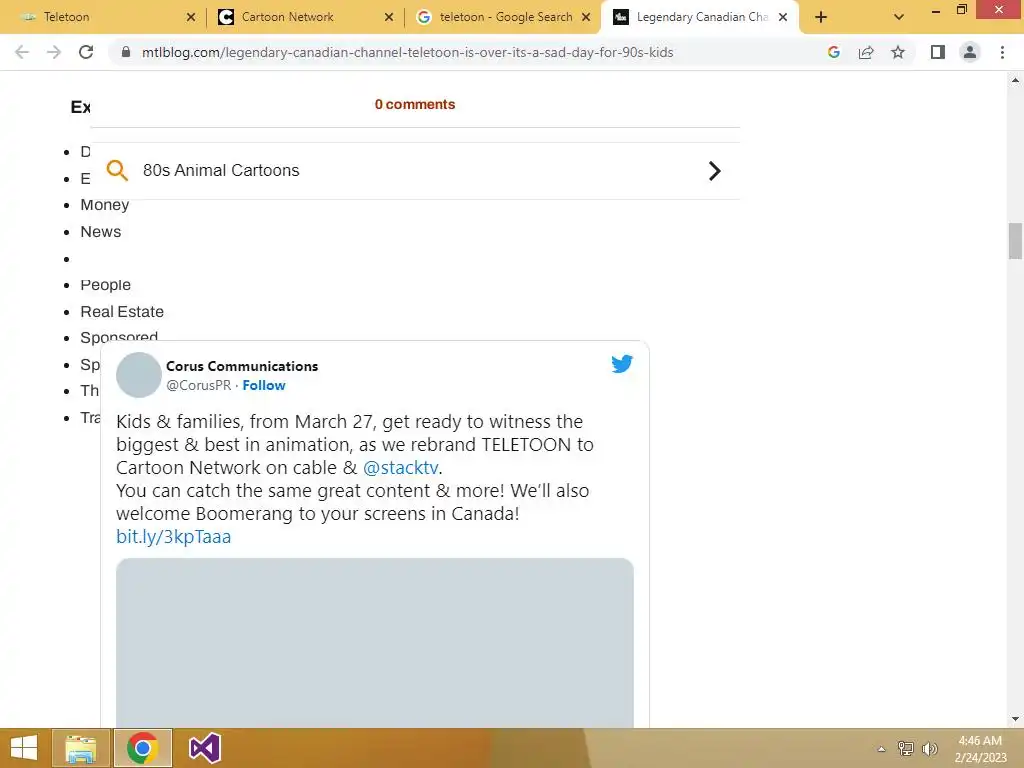Open the News category link
Image resolution: width=1024 pixels, height=768 pixels.
coord(101,232)
